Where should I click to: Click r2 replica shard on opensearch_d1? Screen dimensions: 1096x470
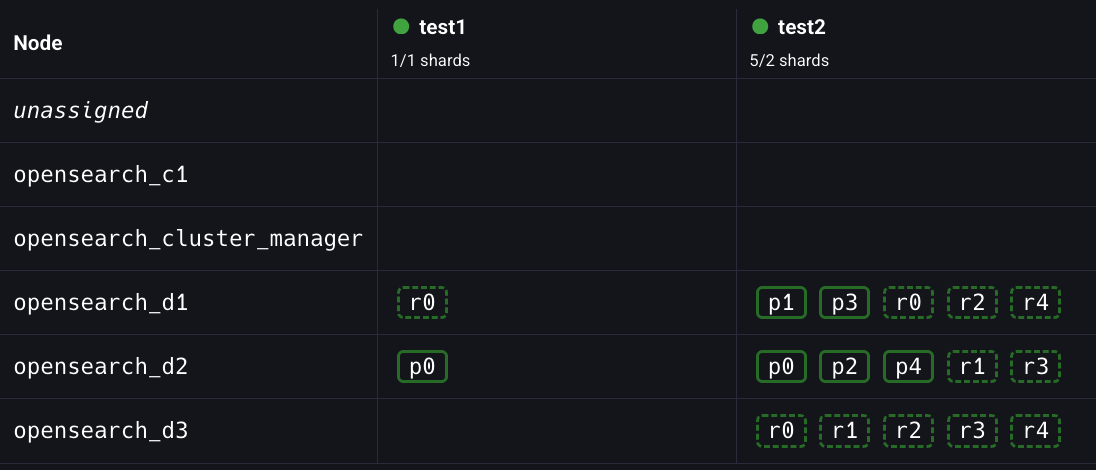pos(972,302)
